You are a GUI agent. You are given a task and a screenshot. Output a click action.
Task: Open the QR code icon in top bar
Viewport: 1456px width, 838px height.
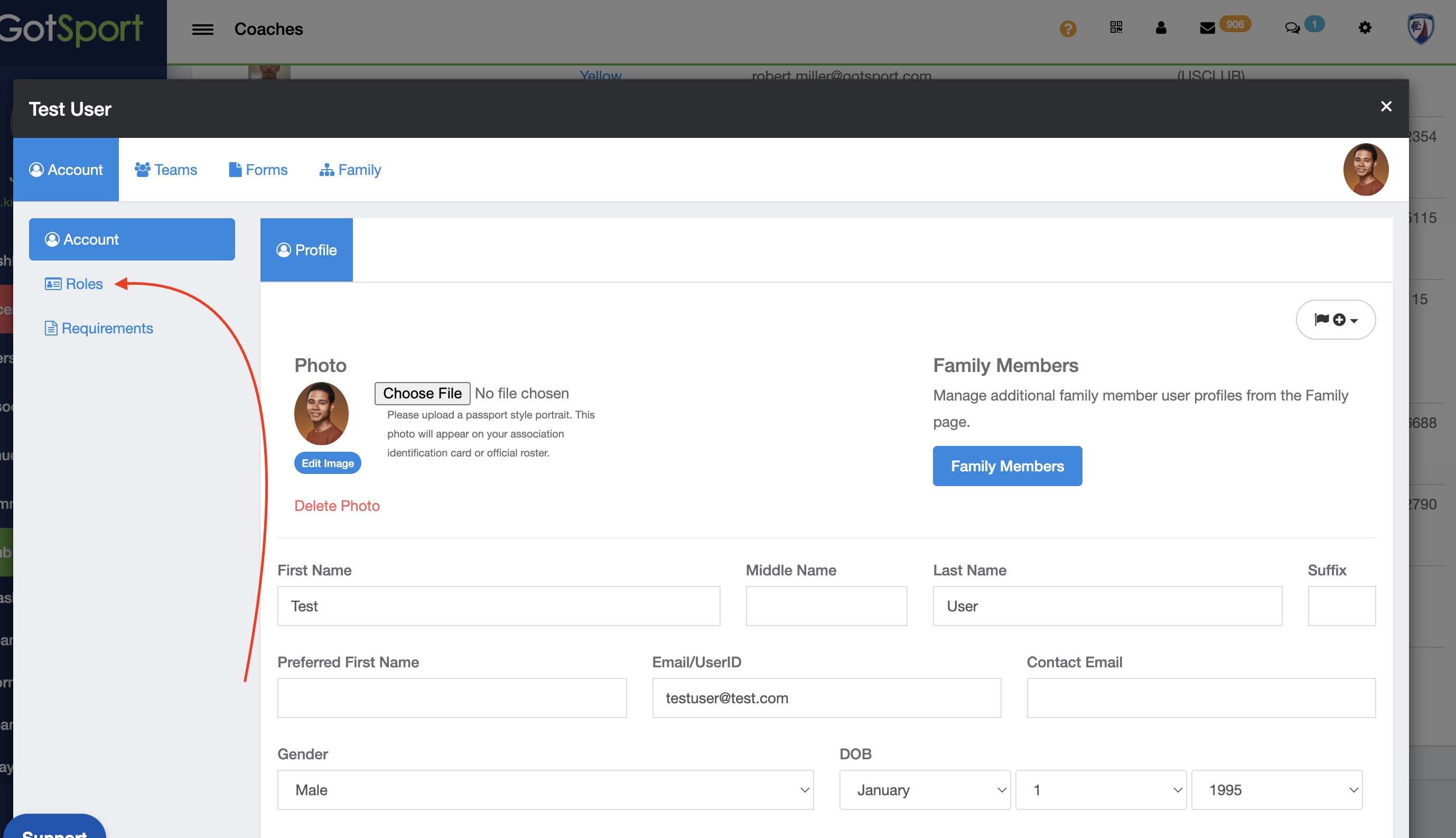(1116, 27)
